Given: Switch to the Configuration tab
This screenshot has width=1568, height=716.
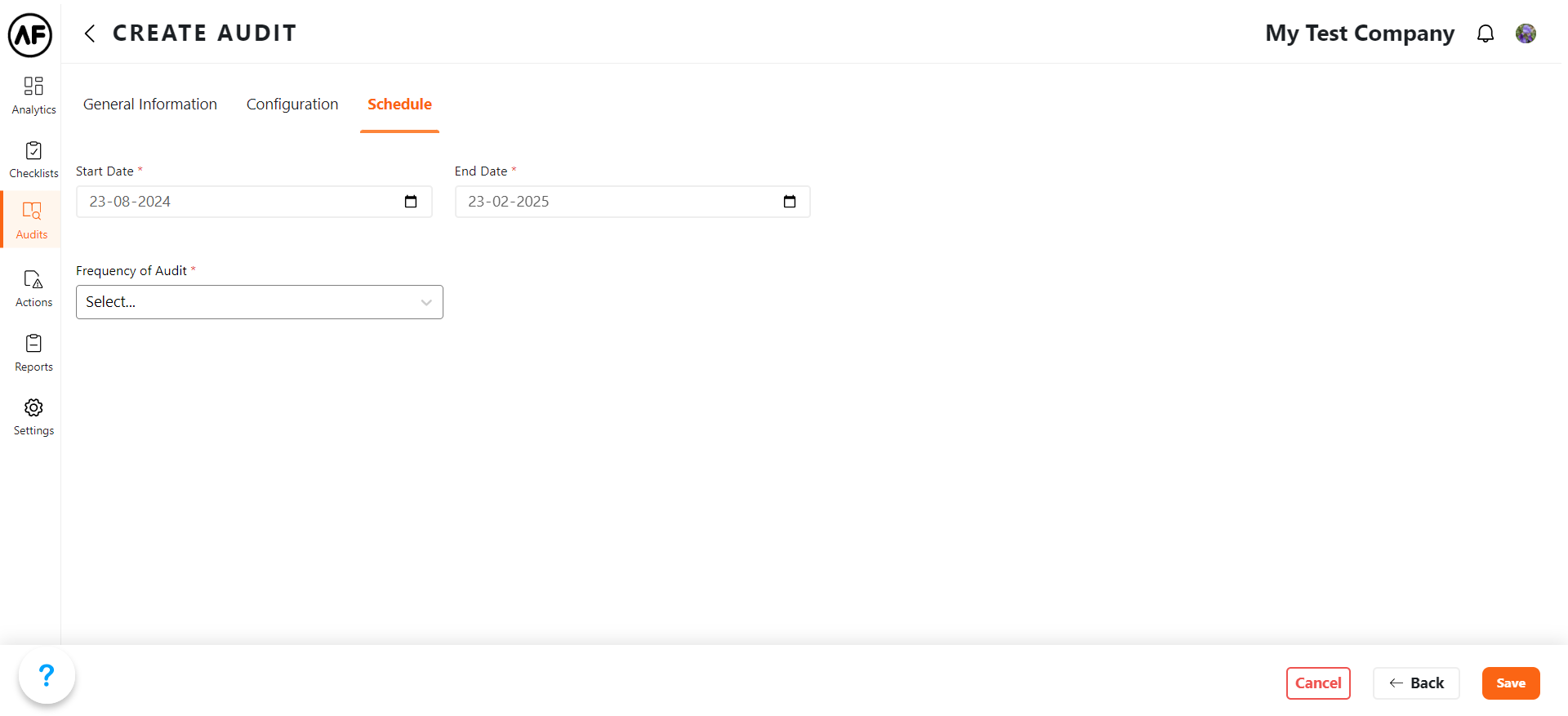Looking at the screenshot, I should (292, 105).
